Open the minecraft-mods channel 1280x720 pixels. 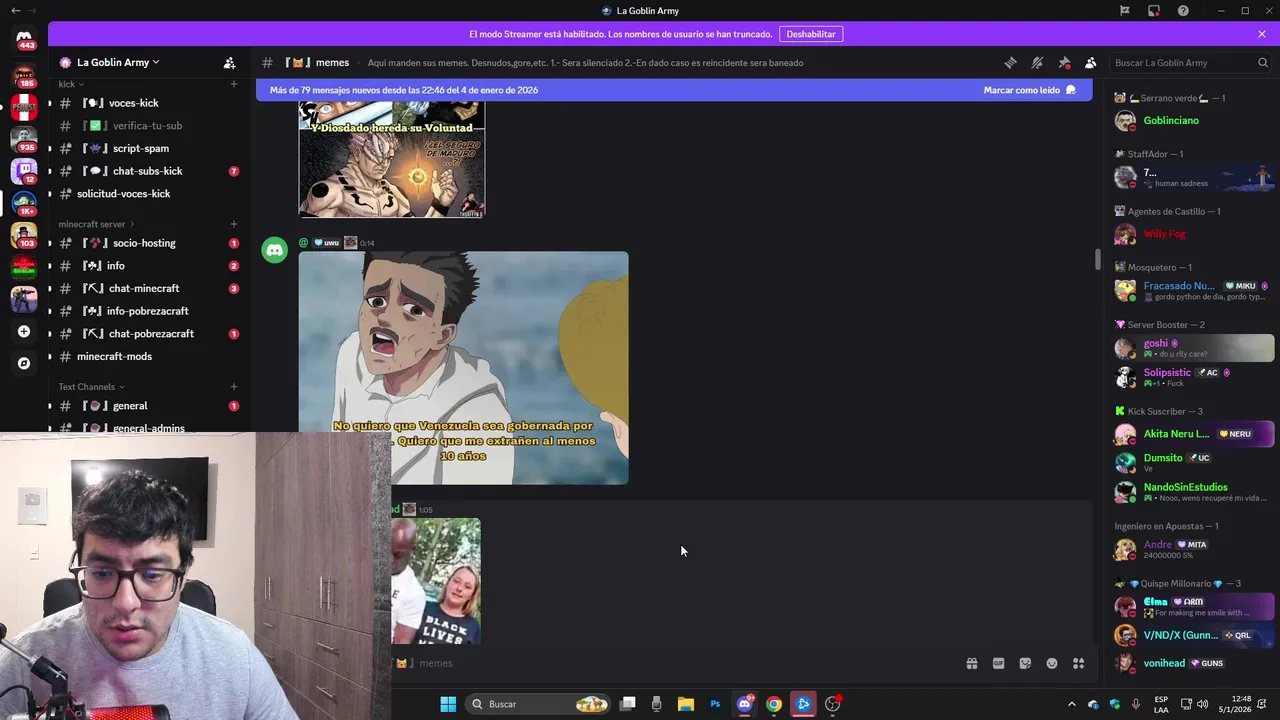(x=148, y=356)
